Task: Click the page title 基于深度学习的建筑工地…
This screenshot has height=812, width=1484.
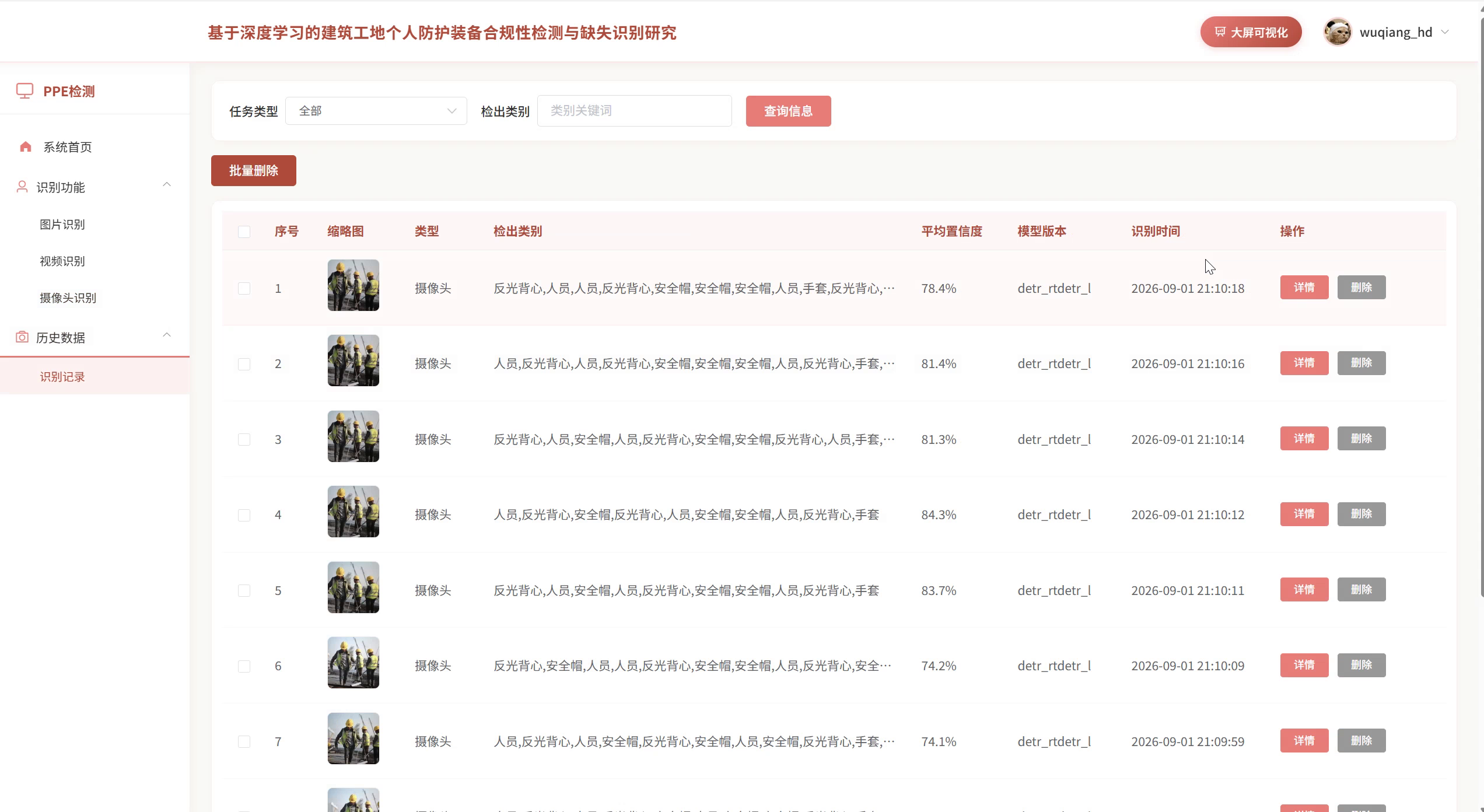Action: (x=442, y=33)
